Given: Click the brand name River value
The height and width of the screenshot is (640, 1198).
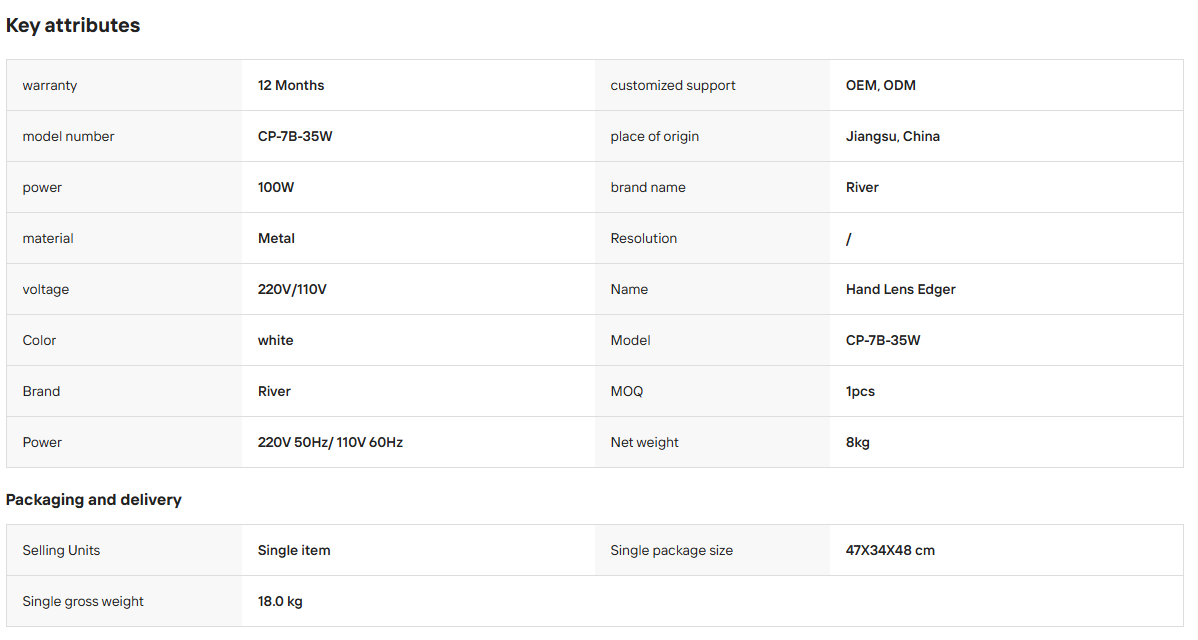Looking at the screenshot, I should 862,188.
